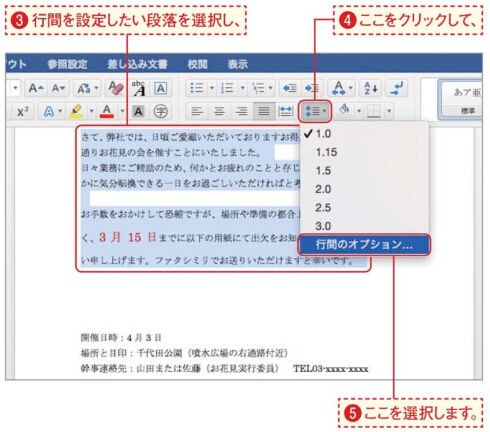The height and width of the screenshot is (432, 490).
Task: Toggle justified alignment
Action: 264,111
